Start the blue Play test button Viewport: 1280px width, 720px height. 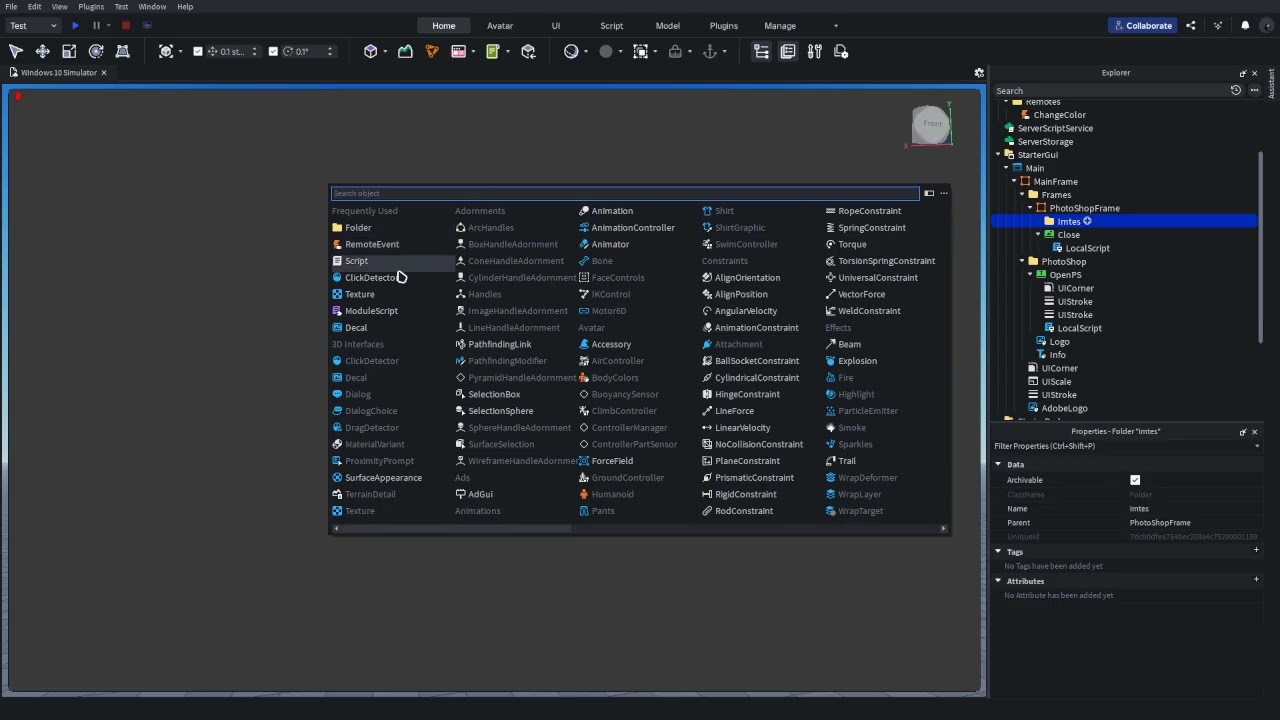pos(75,25)
